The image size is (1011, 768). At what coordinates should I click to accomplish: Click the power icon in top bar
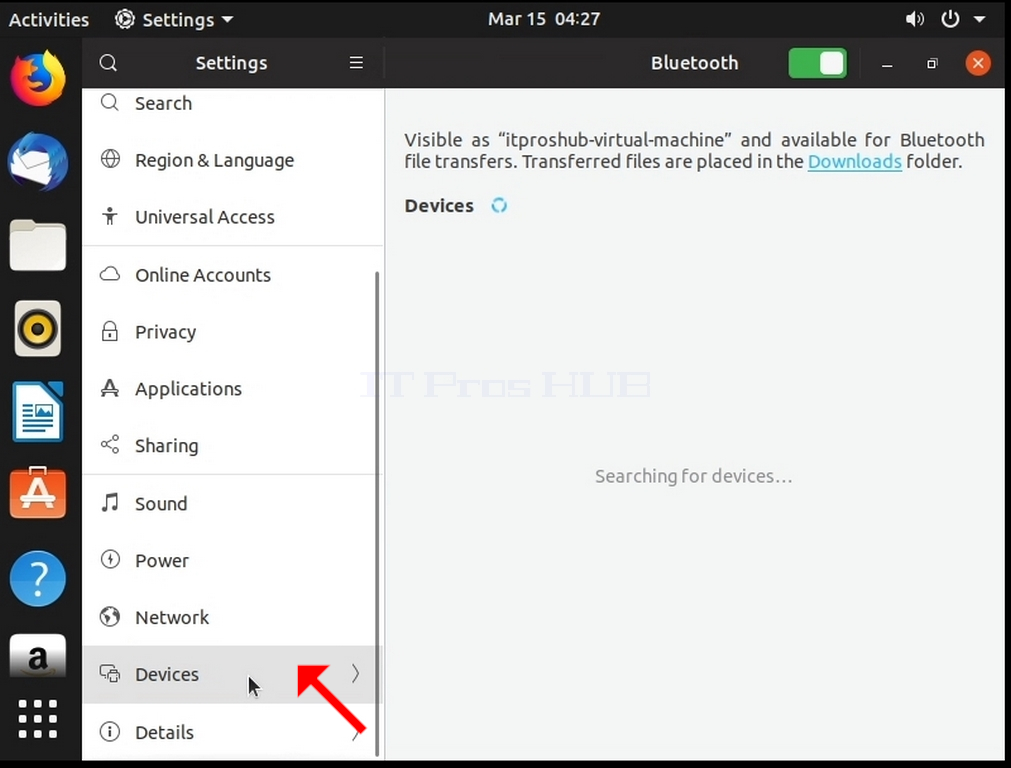(x=950, y=19)
